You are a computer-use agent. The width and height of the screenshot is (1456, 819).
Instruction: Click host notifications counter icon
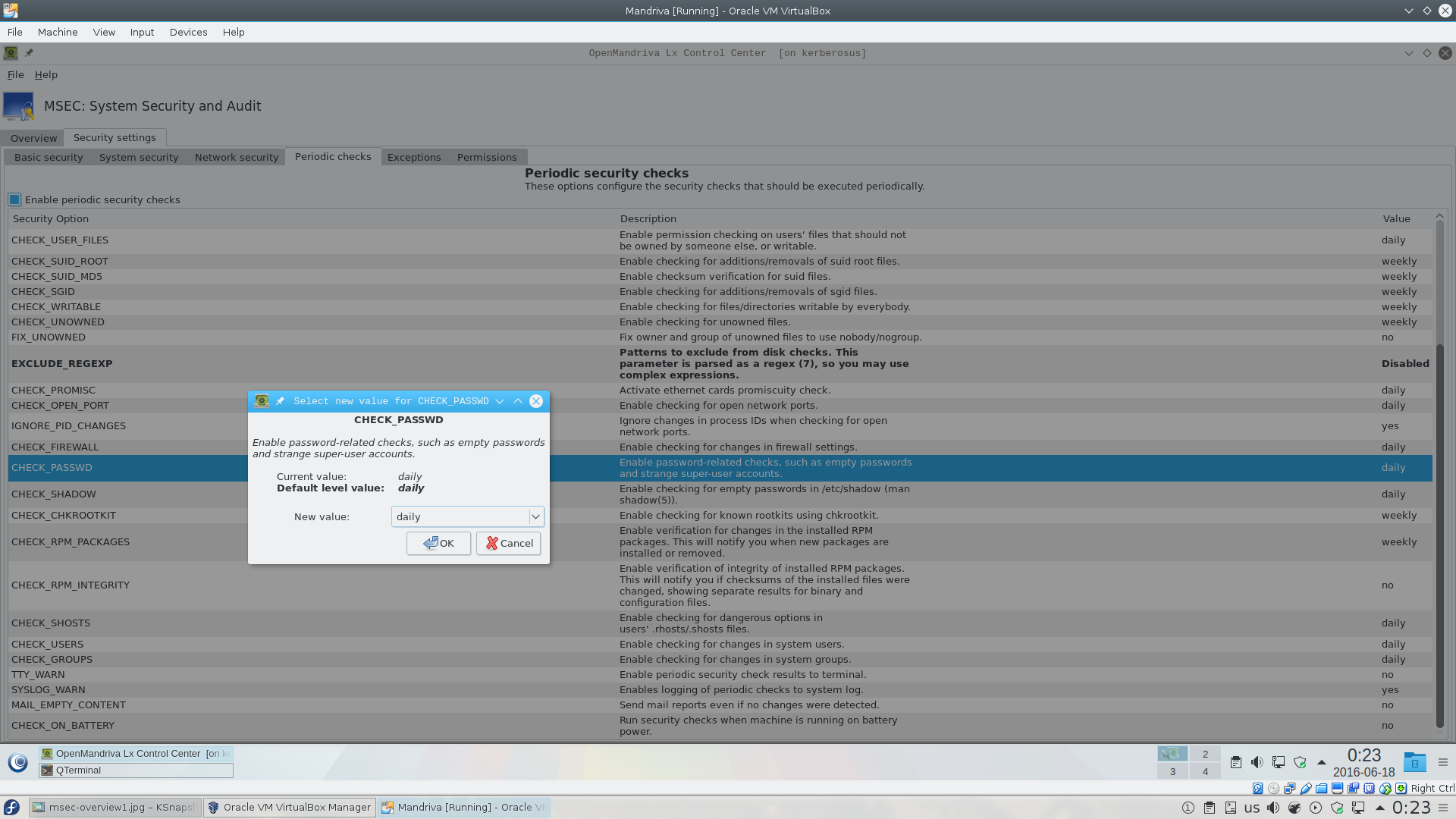point(1188,808)
